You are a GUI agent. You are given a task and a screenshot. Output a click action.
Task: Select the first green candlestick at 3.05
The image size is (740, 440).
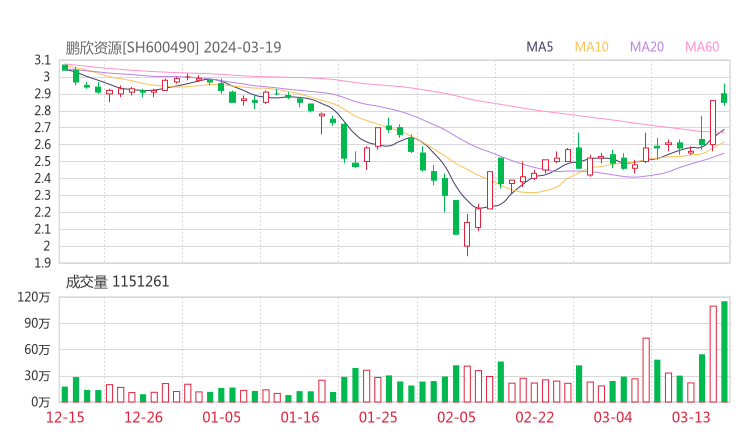(x=65, y=68)
